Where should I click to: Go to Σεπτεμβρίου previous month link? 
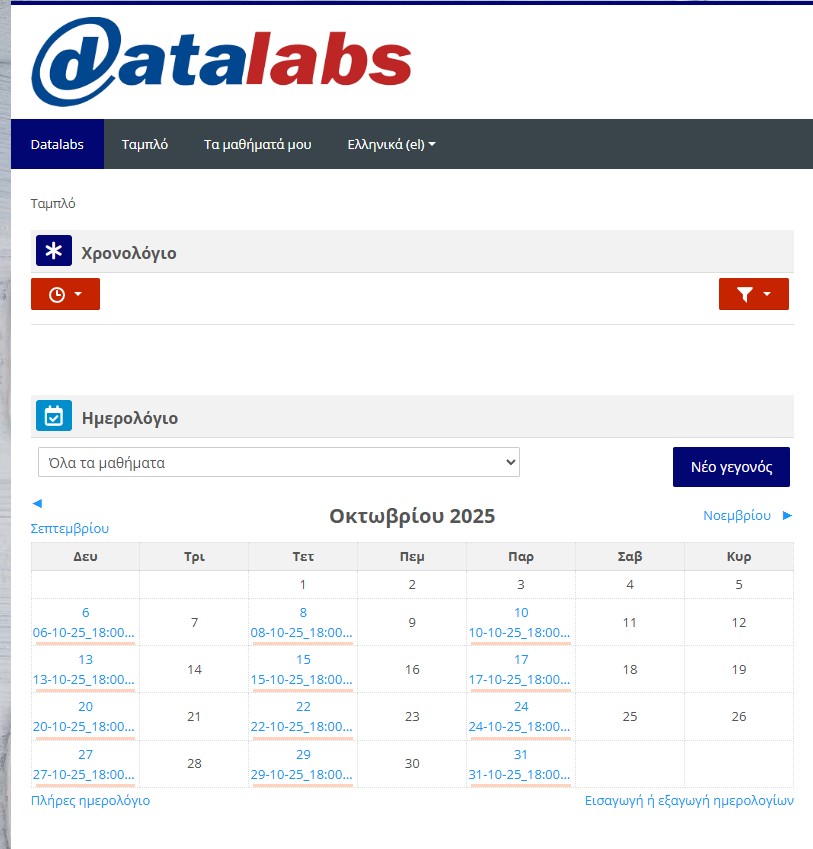pyautogui.click(x=70, y=528)
